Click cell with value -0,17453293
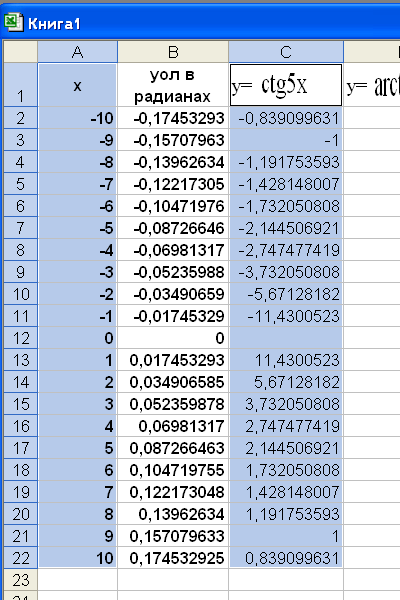 (173, 118)
